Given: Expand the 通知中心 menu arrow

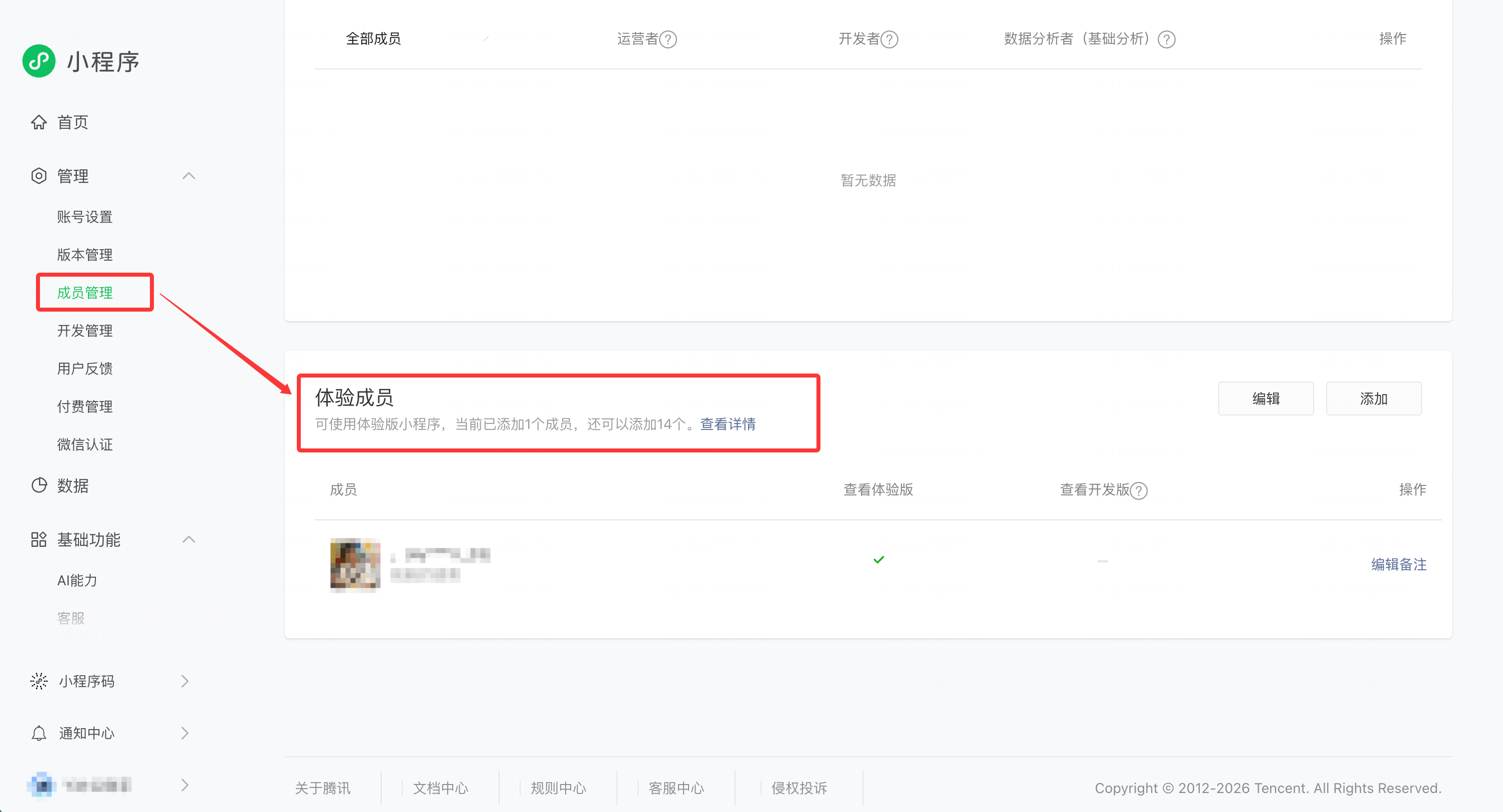Looking at the screenshot, I should point(185,733).
